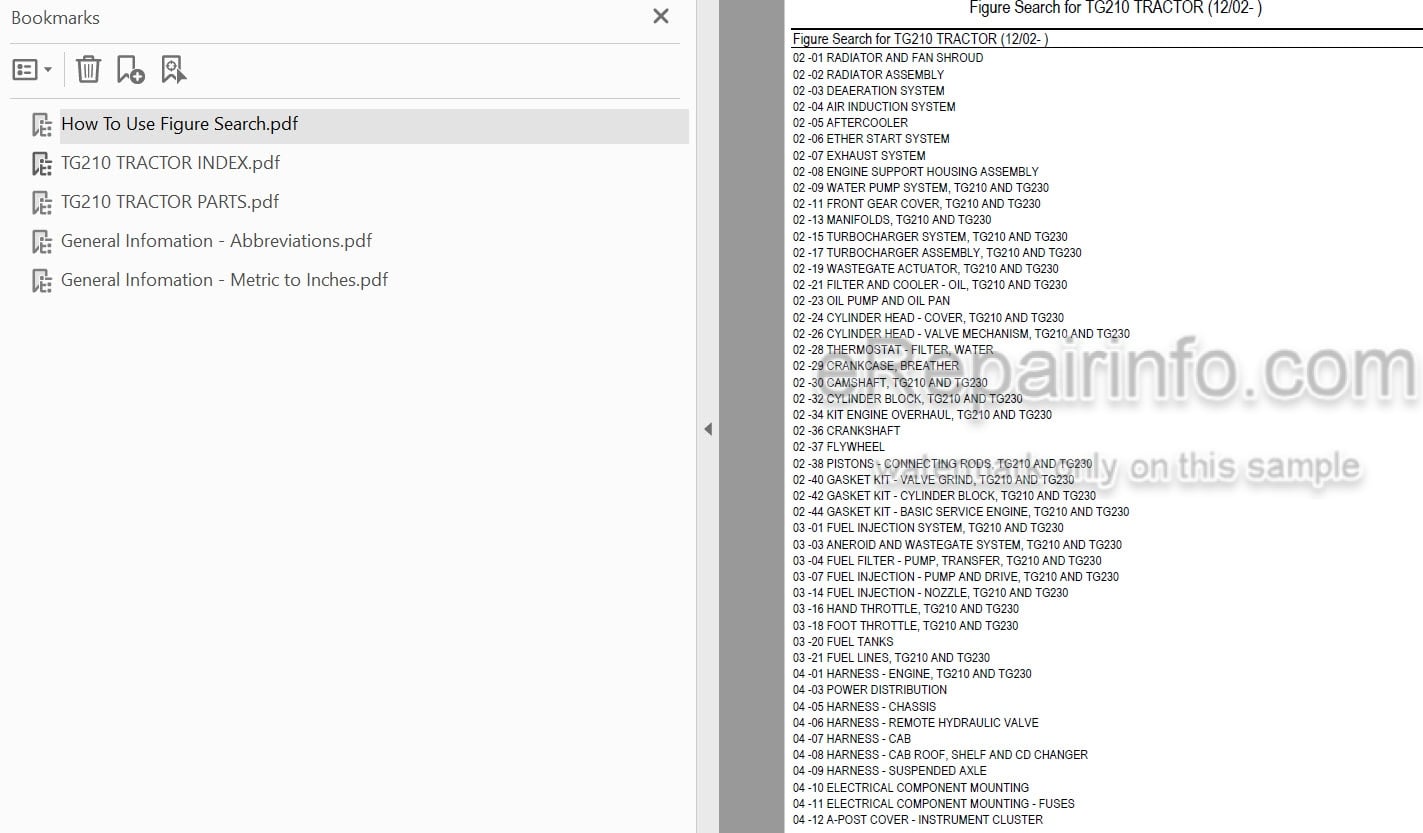Click 04-05 HARNESS - CHASSIS entry

(x=865, y=707)
